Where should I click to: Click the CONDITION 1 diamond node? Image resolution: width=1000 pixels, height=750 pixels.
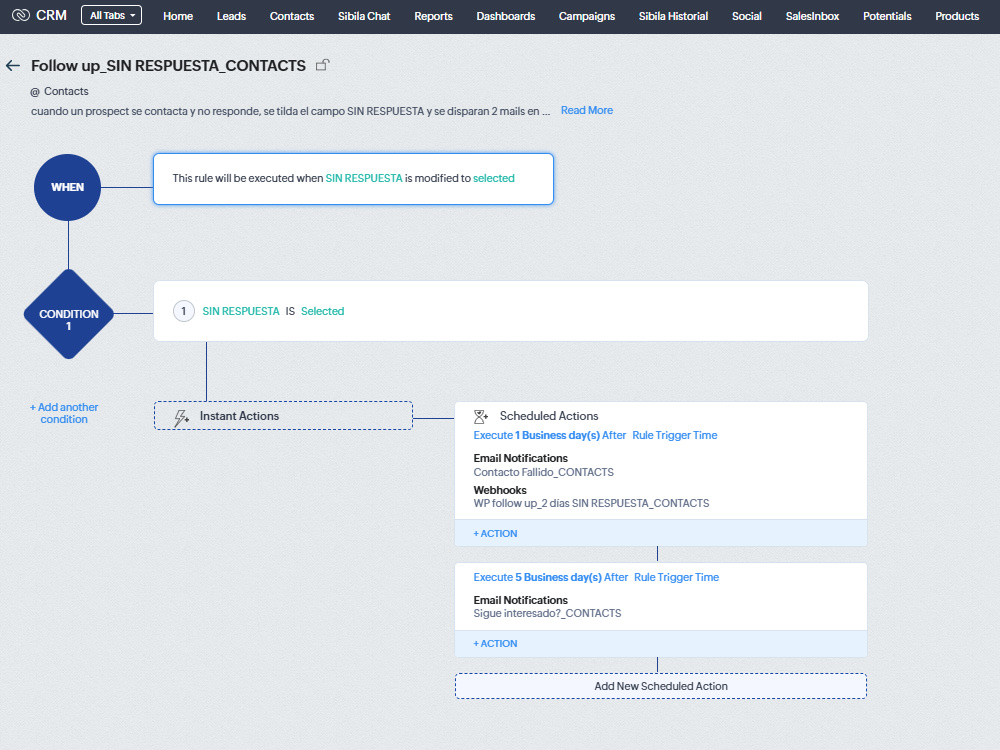69,314
